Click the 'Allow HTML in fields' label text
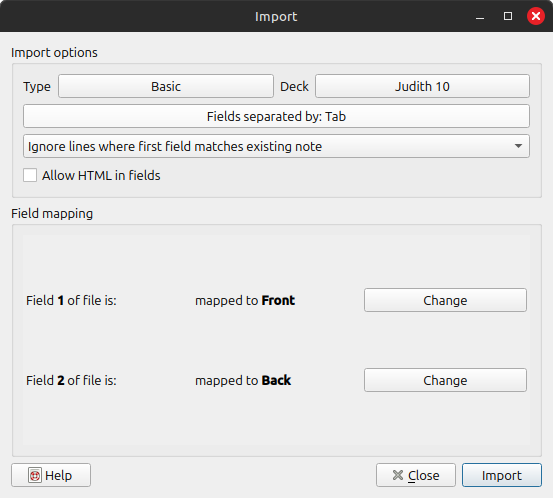 point(101,175)
